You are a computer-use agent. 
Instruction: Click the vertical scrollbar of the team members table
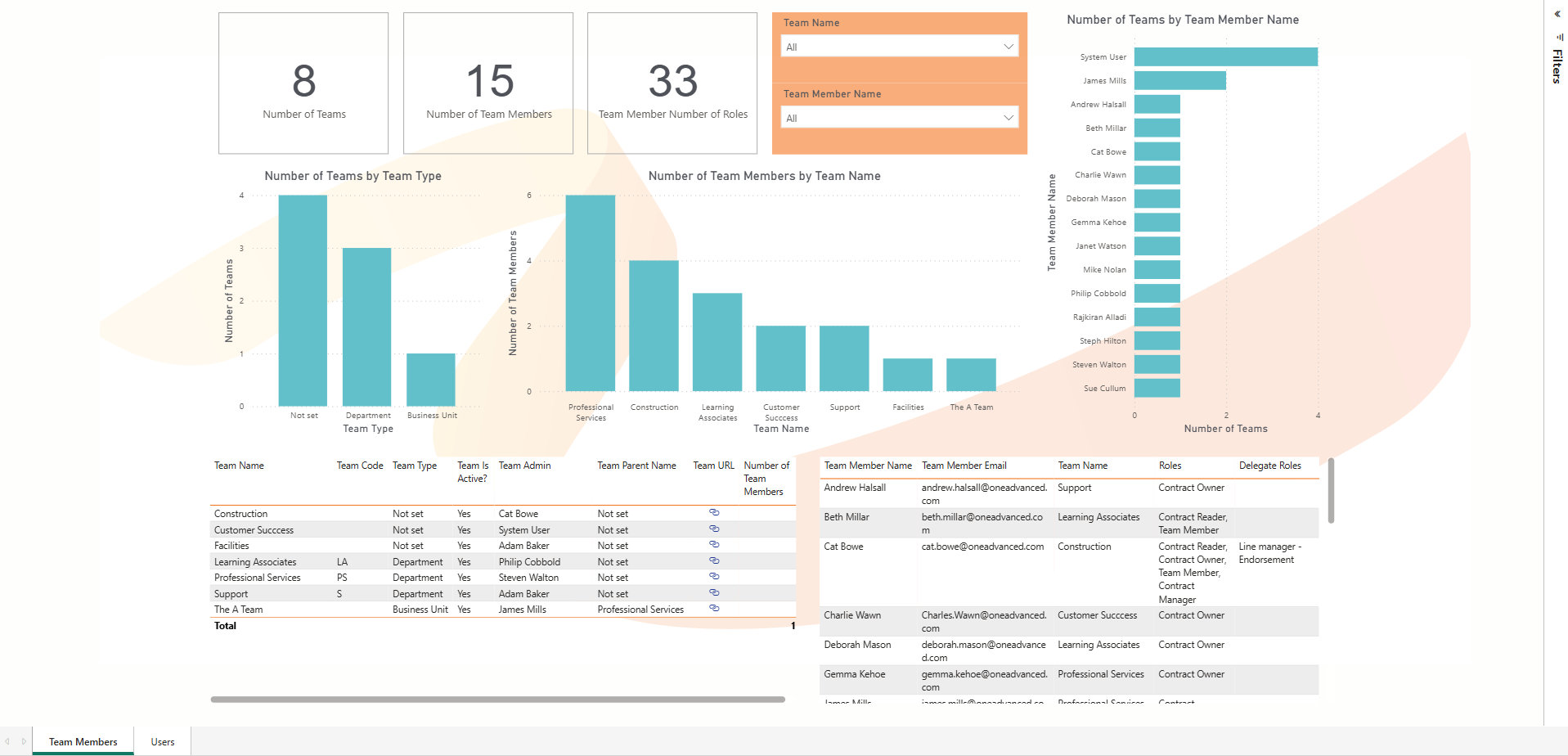click(x=1331, y=490)
